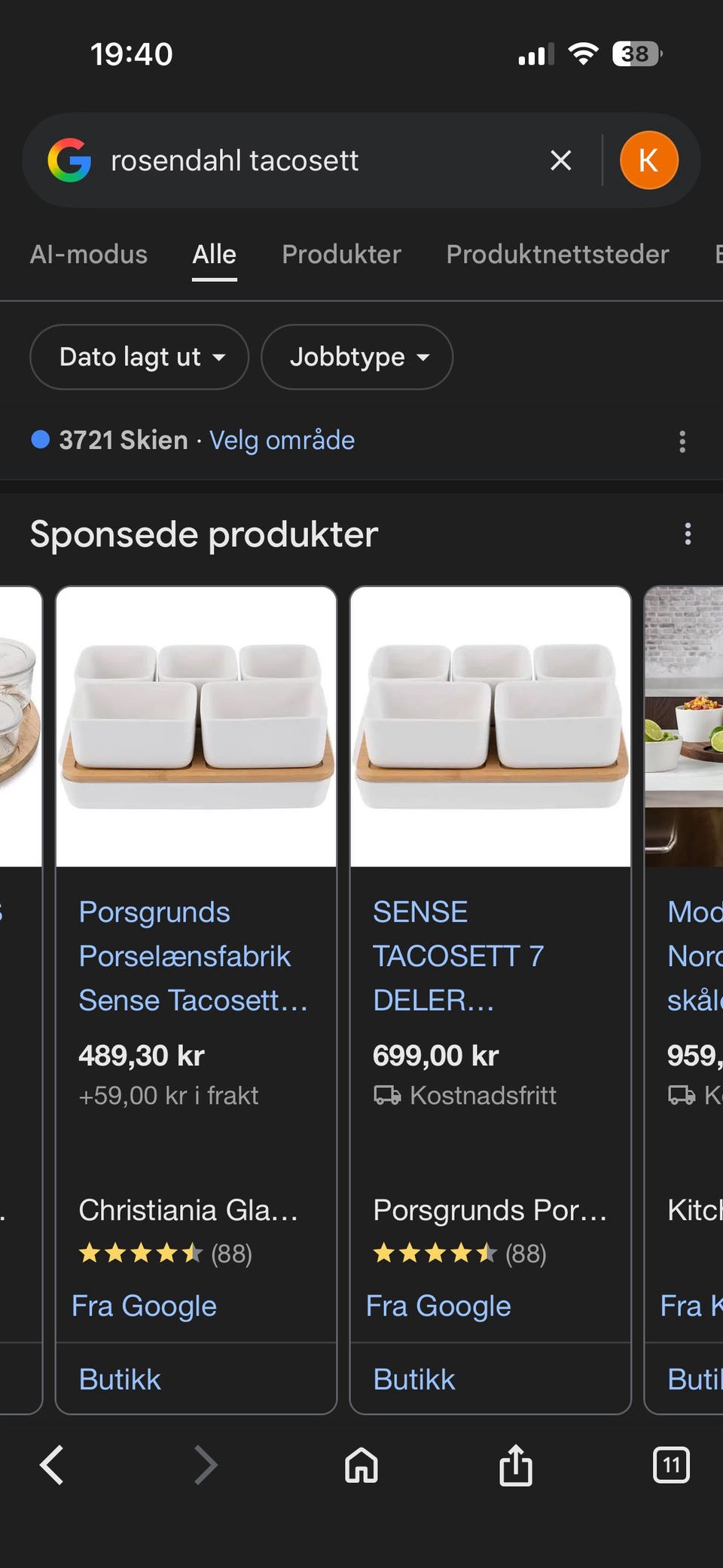Open location options three-dot menu beside Skien
Viewport: 723px width, 1568px height.
tap(682, 442)
